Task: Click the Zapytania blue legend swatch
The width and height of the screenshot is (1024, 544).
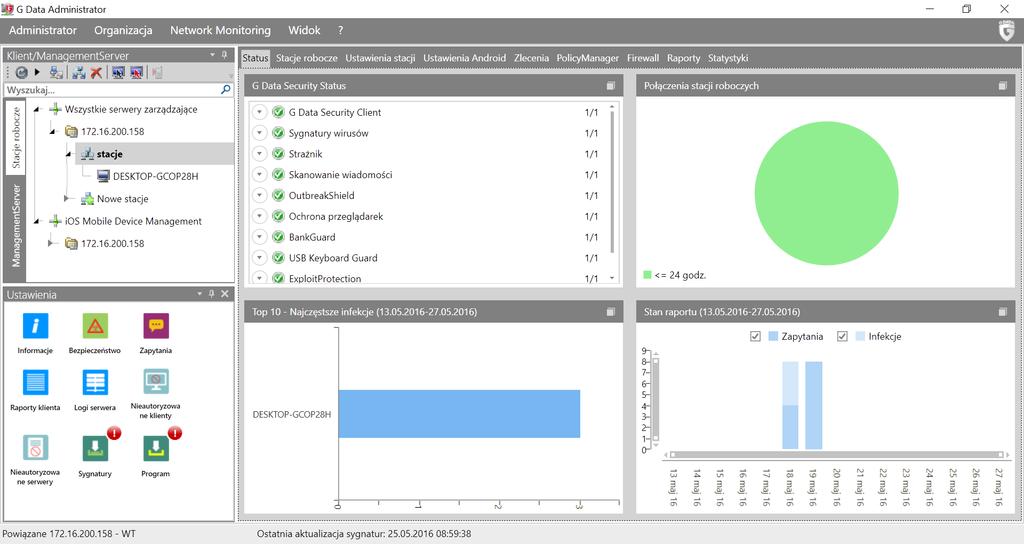Action: (x=773, y=336)
